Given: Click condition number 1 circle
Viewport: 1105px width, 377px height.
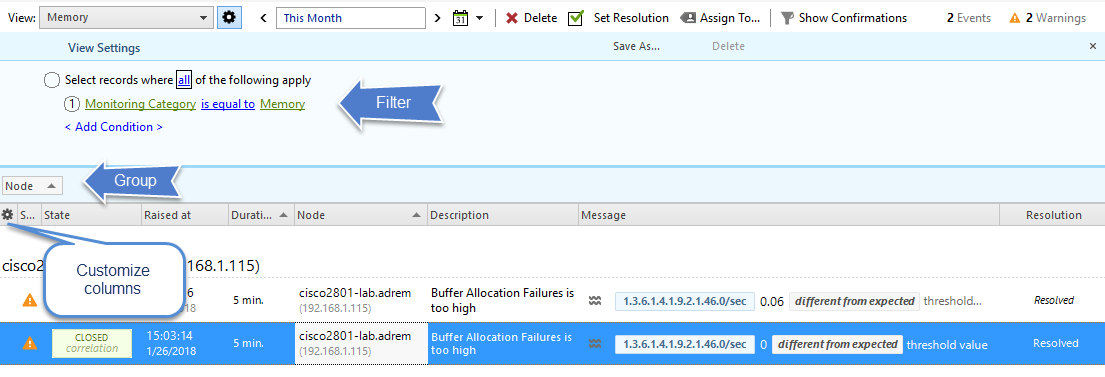Looking at the screenshot, I should 72,104.
